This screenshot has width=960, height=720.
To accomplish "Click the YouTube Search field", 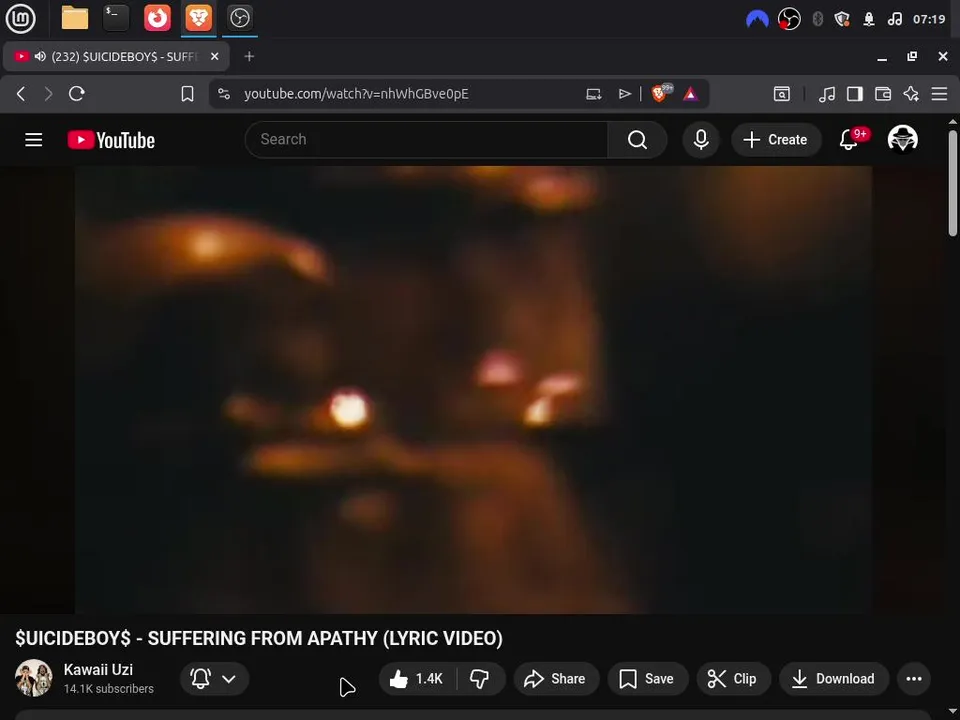I will click(x=426, y=140).
